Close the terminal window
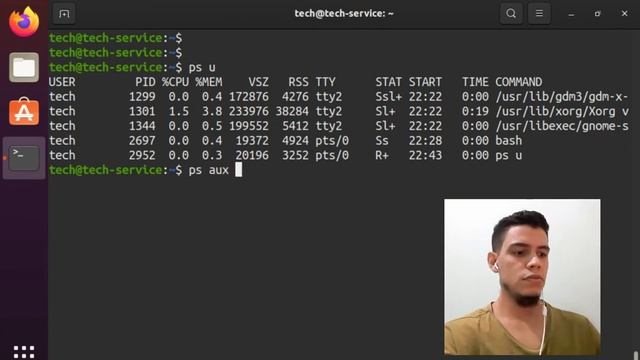Screen dimensions: 640x360 [624, 13]
